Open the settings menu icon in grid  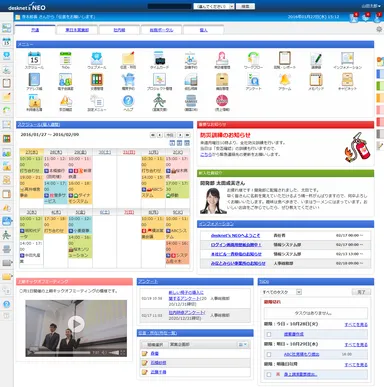point(97,100)
